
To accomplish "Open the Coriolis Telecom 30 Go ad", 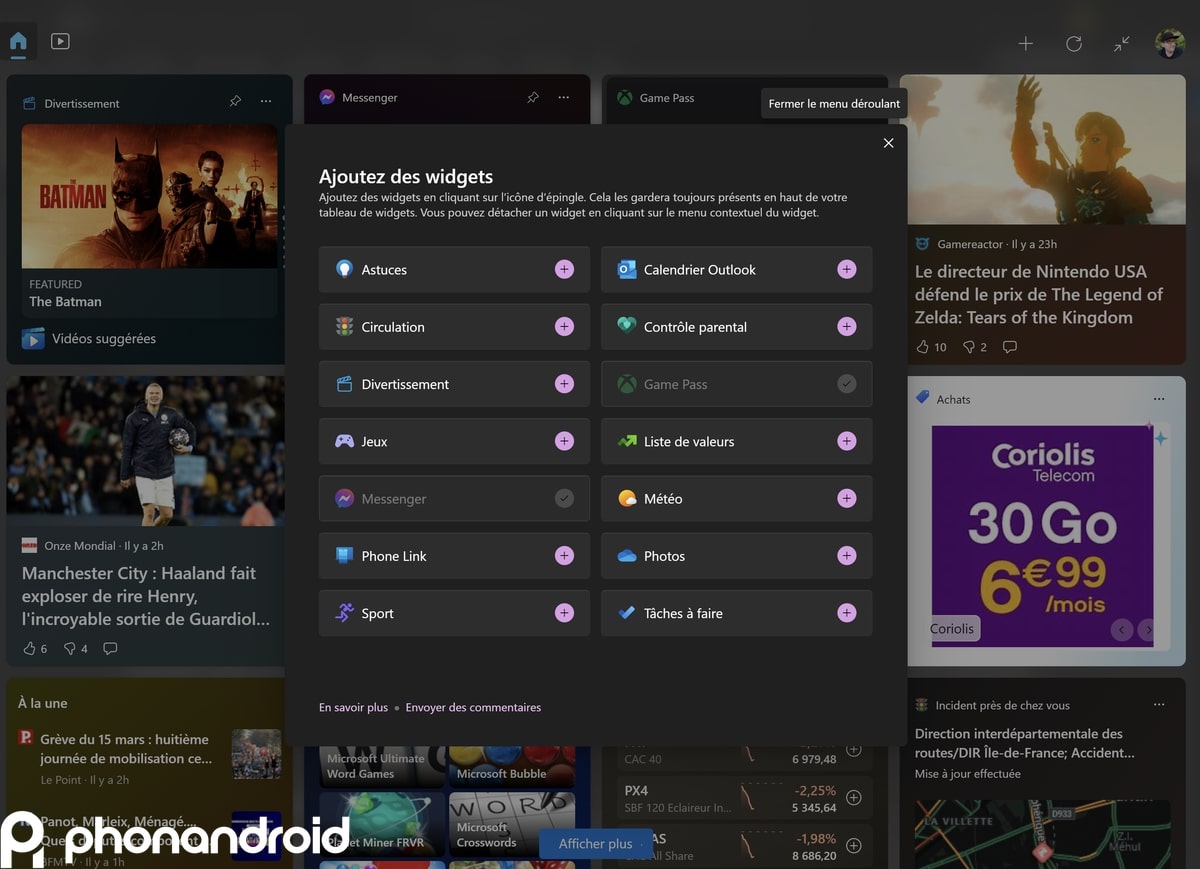I will tap(1043, 536).
